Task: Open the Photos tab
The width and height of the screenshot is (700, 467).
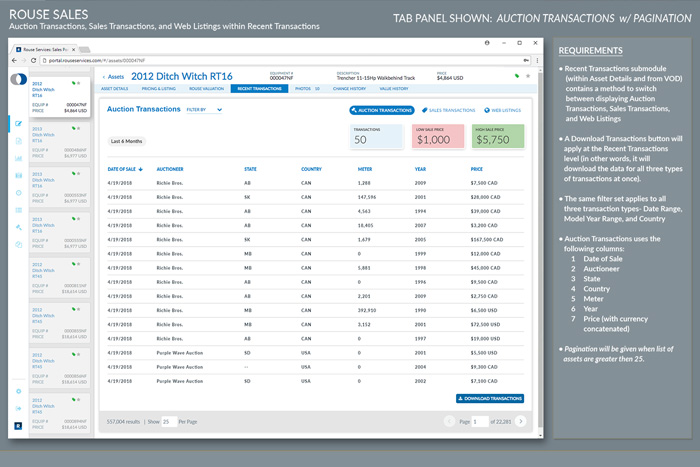Action: click(x=307, y=89)
